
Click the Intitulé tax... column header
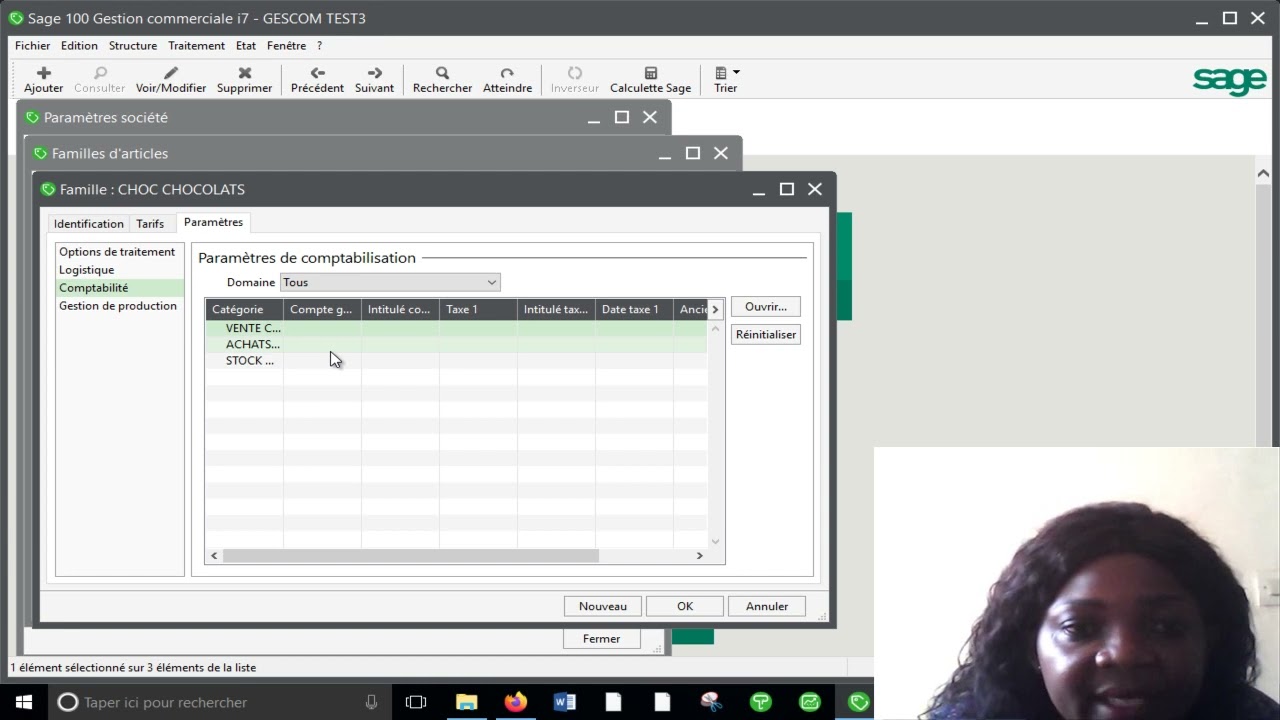pos(556,309)
